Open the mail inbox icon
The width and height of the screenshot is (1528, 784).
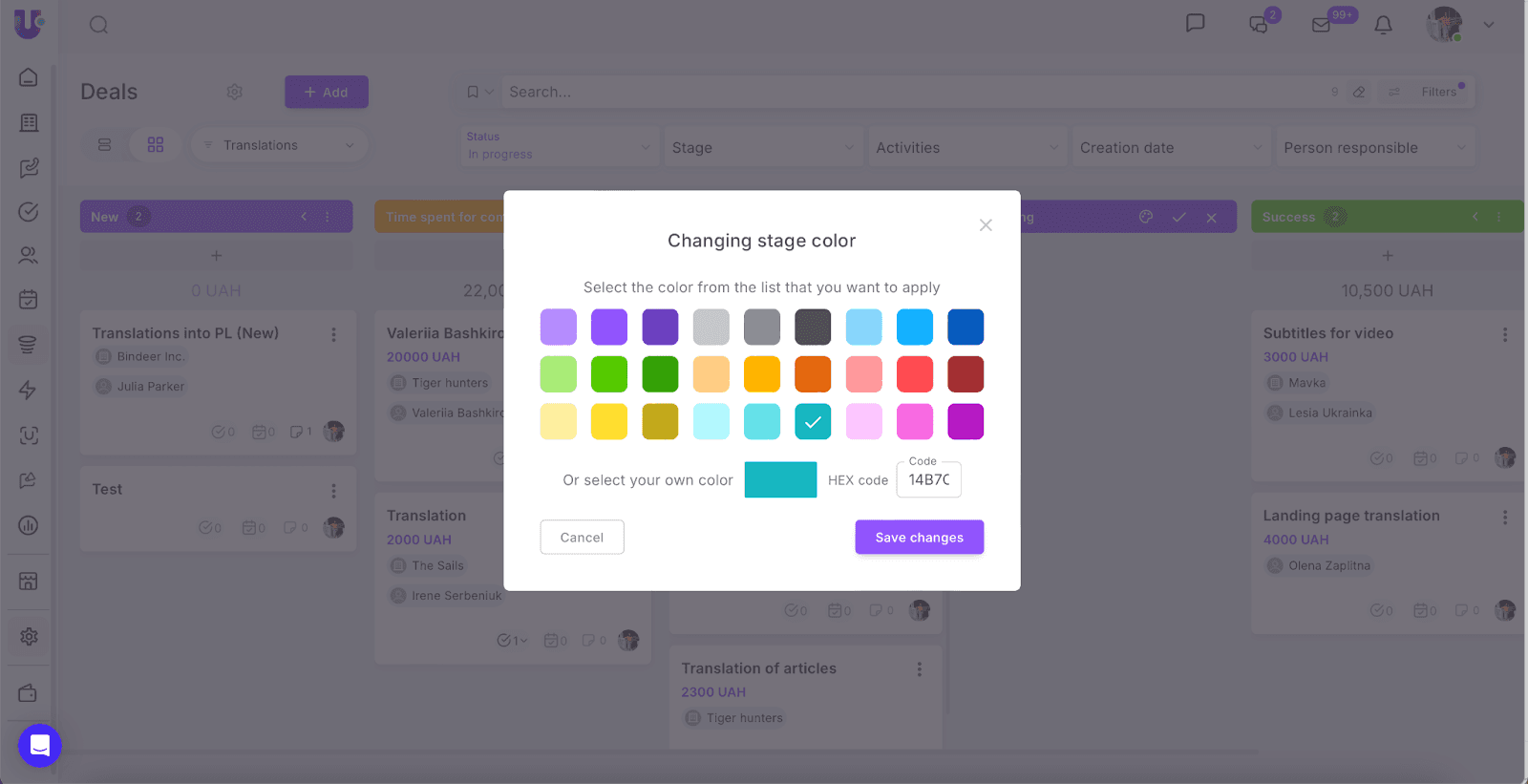tap(1322, 25)
